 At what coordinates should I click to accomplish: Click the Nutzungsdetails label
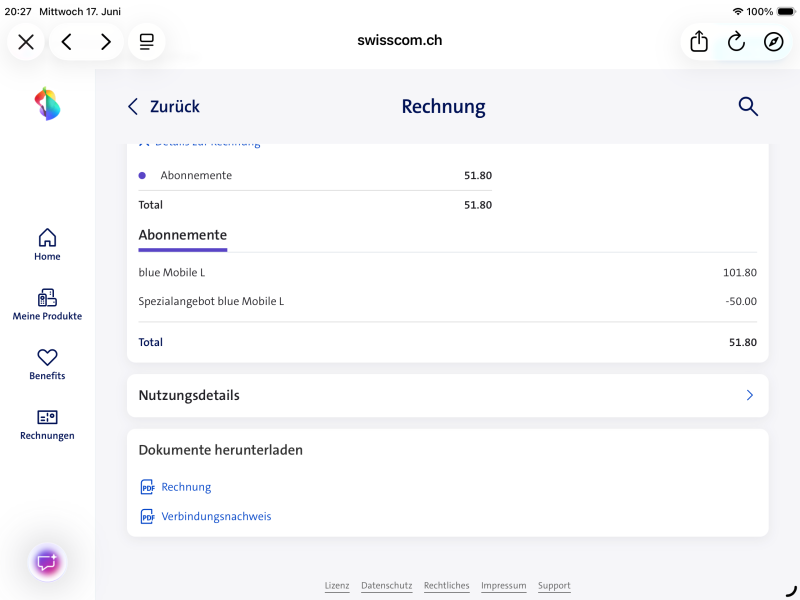(189, 395)
